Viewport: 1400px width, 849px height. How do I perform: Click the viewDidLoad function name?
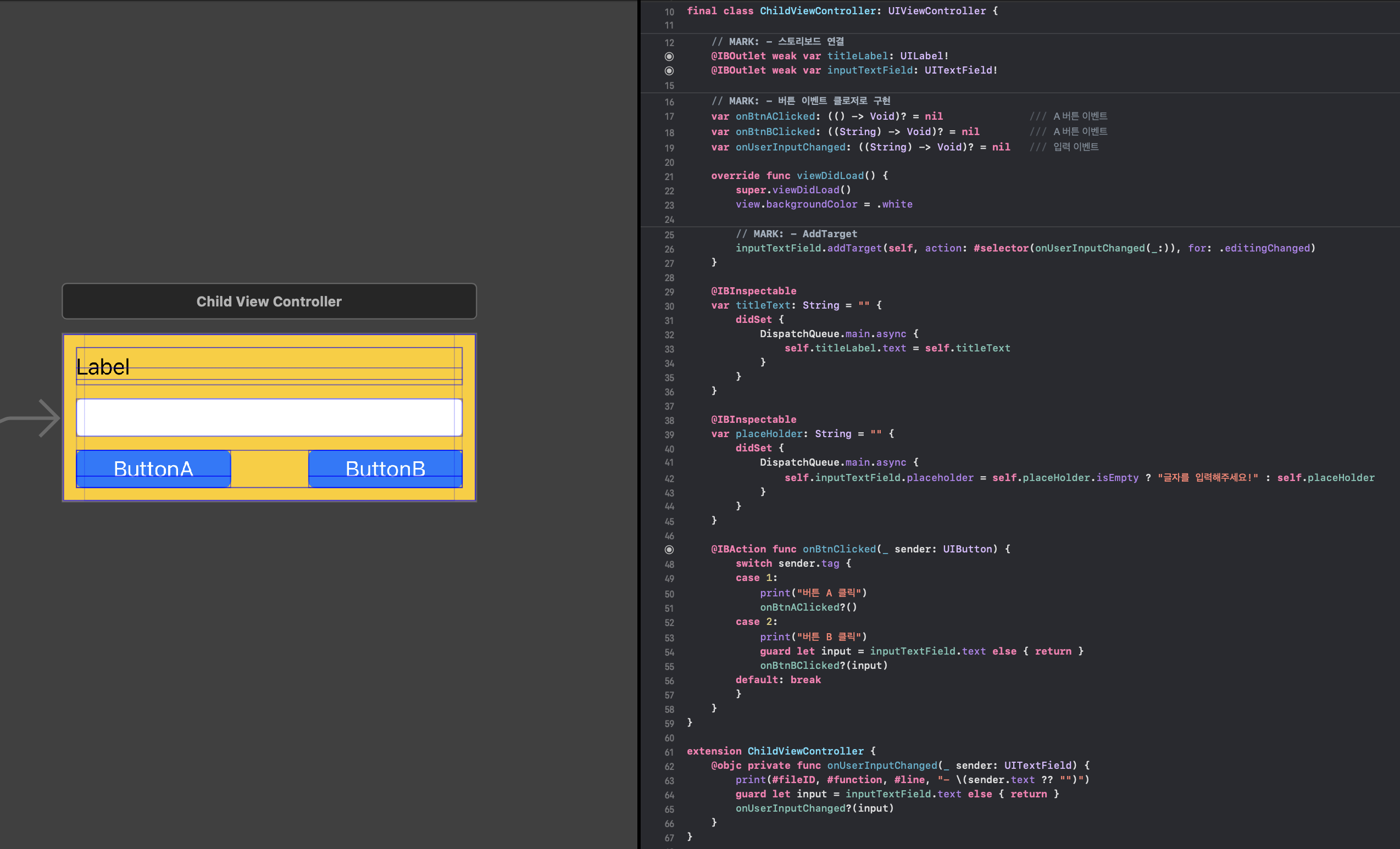tap(830, 176)
